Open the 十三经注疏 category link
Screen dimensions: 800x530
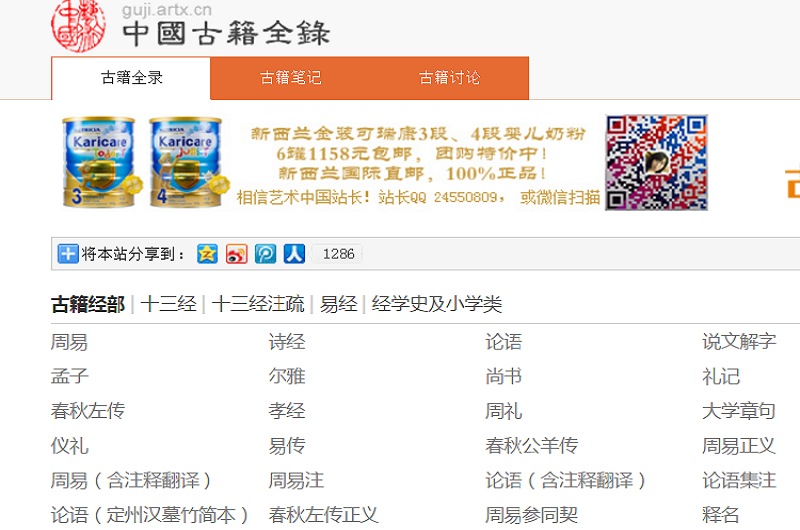click(x=257, y=305)
